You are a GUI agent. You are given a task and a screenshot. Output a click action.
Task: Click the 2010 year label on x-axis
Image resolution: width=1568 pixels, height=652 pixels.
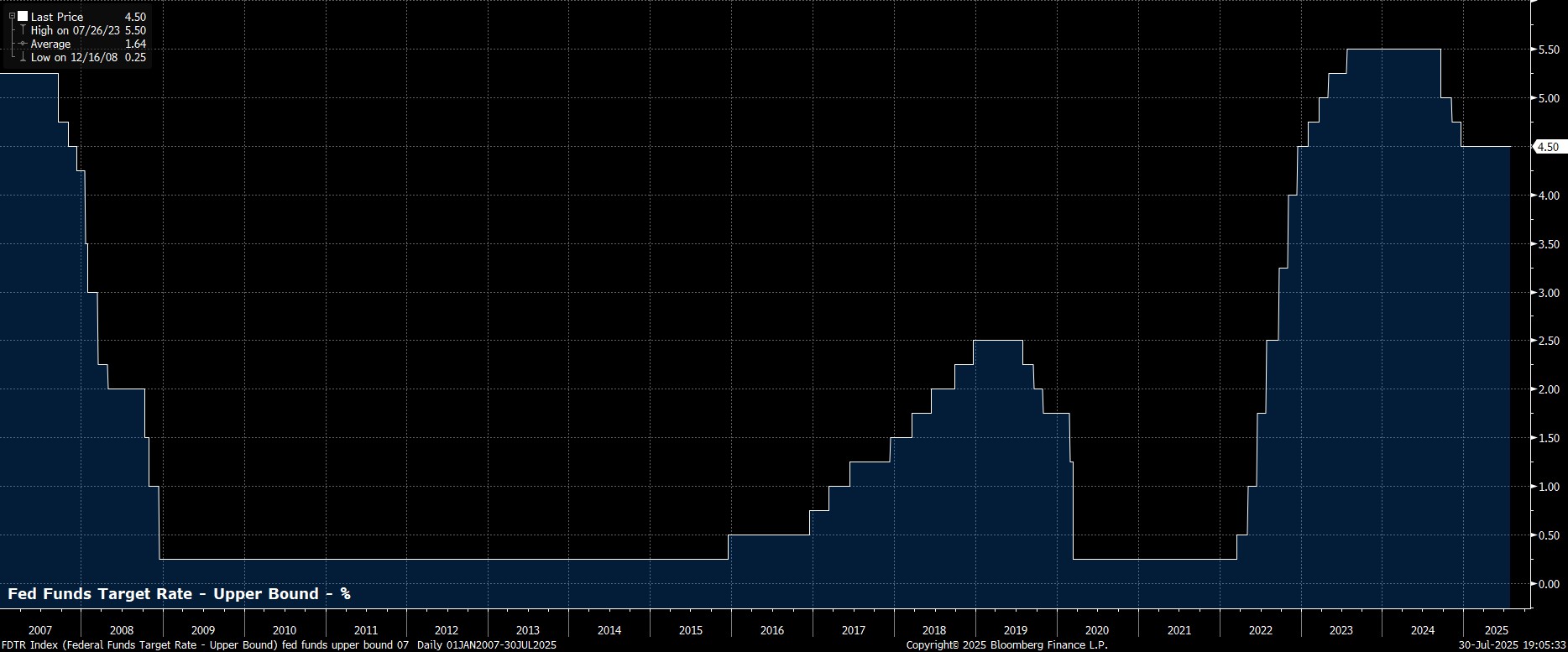285,630
